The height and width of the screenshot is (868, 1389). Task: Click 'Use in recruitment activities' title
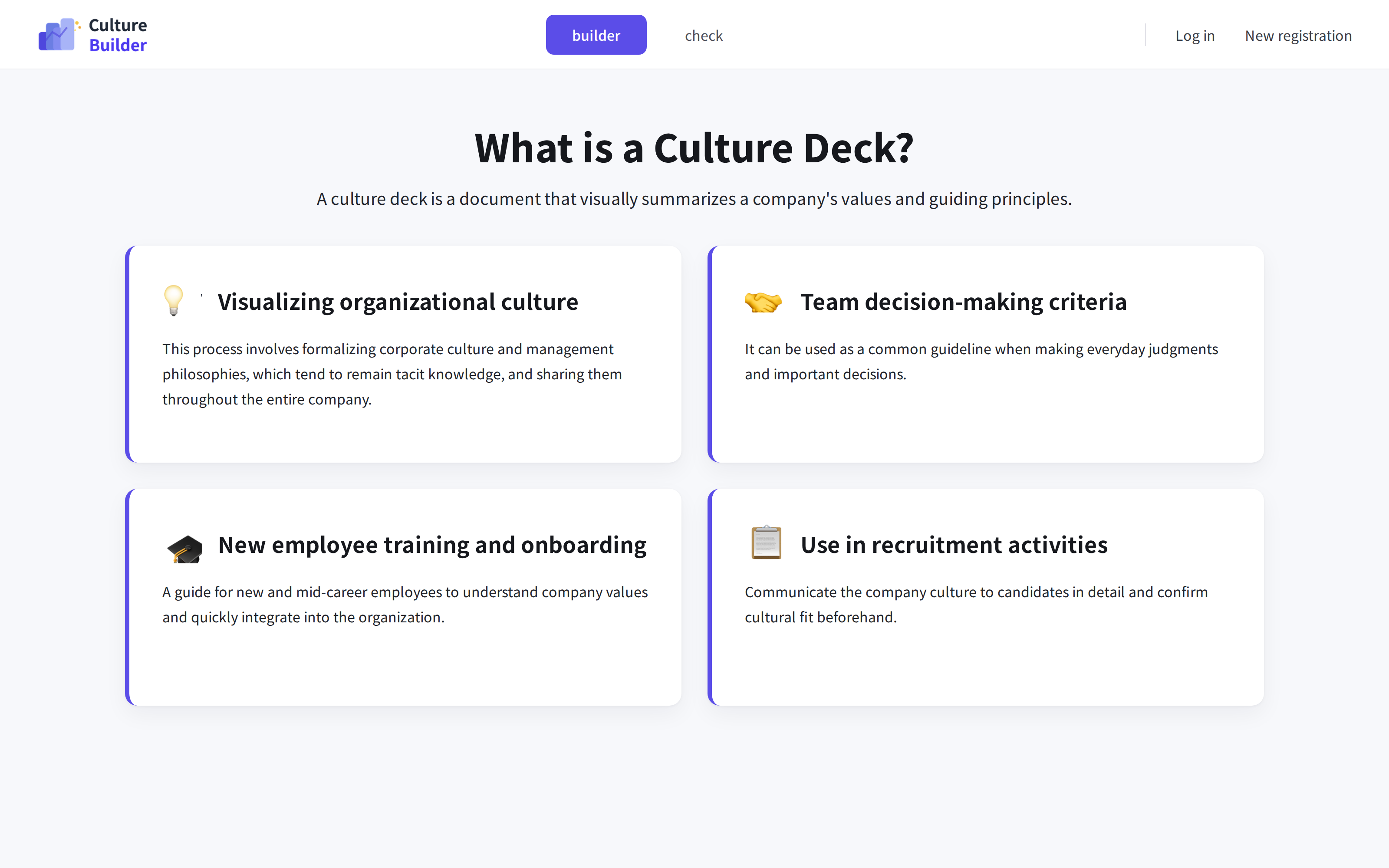click(x=954, y=545)
